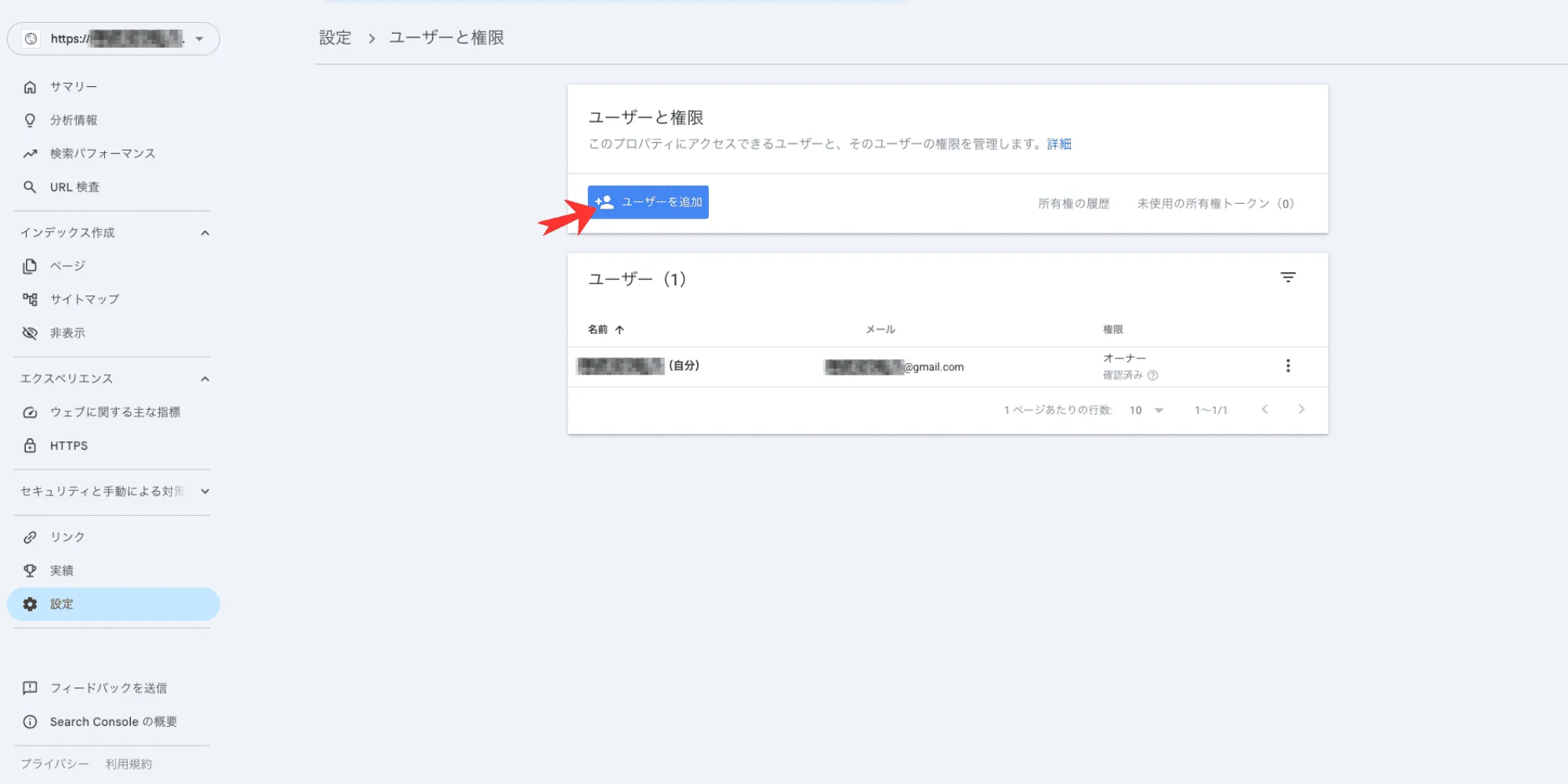The width and height of the screenshot is (1568, 784).
Task: Expand セキュリティと手動による対策 section
Action: pyautogui.click(x=205, y=492)
